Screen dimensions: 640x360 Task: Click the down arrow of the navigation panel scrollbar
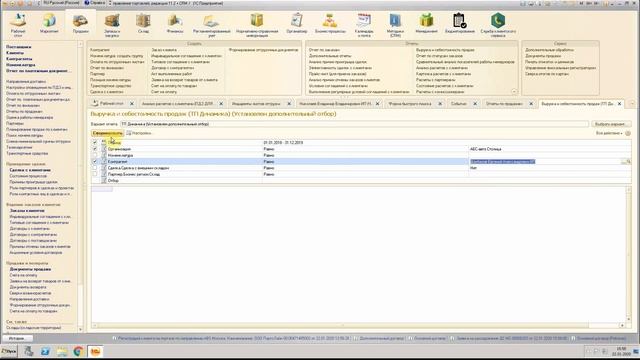click(x=80, y=329)
